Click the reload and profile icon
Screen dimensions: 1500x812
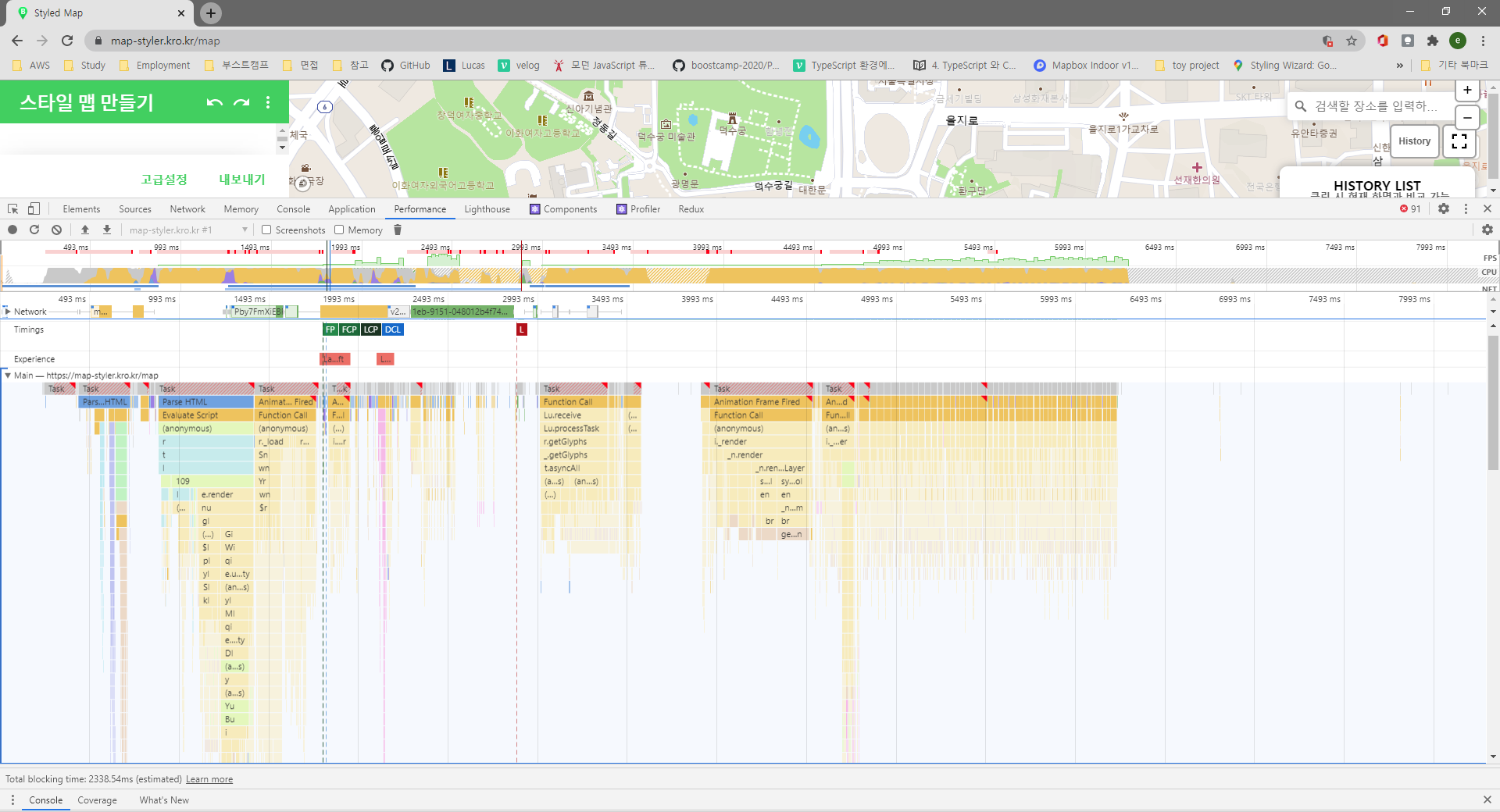pyautogui.click(x=34, y=230)
